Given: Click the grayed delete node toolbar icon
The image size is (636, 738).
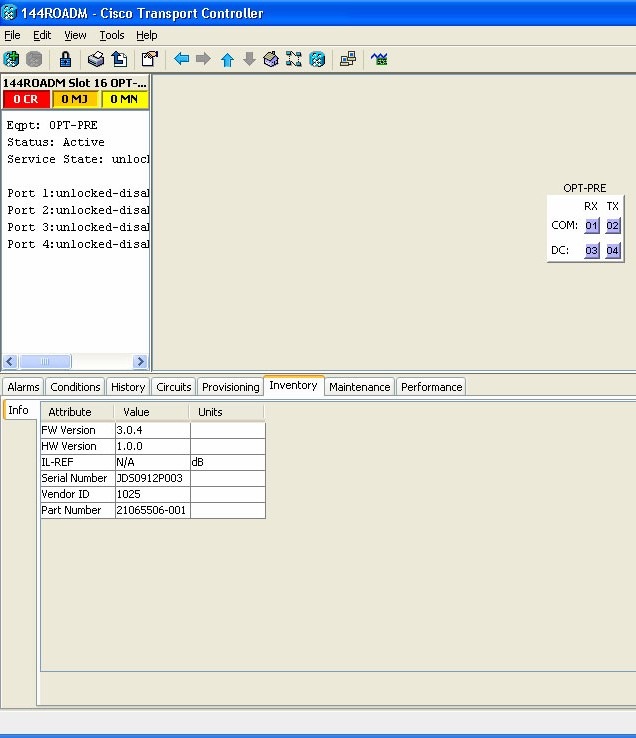Looking at the screenshot, I should [34, 59].
